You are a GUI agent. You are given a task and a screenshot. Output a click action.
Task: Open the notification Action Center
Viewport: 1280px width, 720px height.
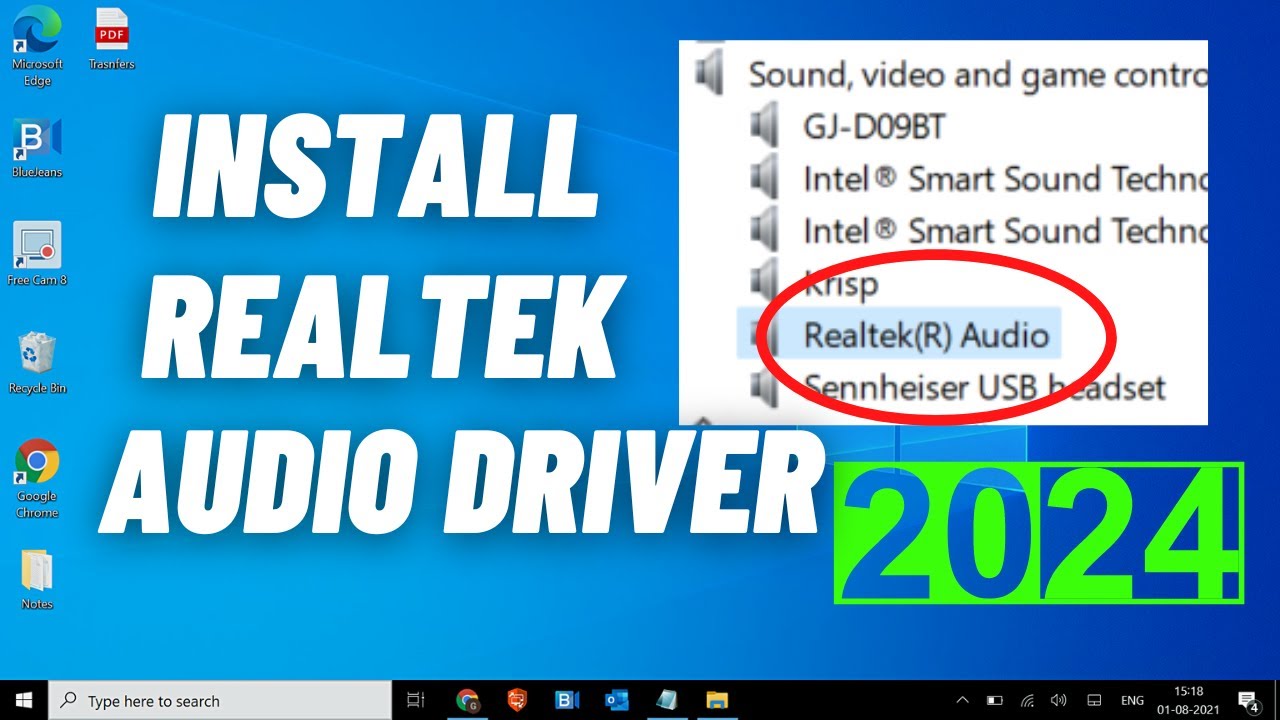[x=1248, y=700]
